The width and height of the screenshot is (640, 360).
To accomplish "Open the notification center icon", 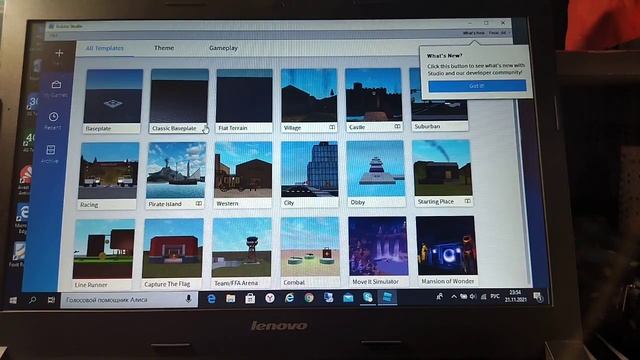I will tap(538, 298).
